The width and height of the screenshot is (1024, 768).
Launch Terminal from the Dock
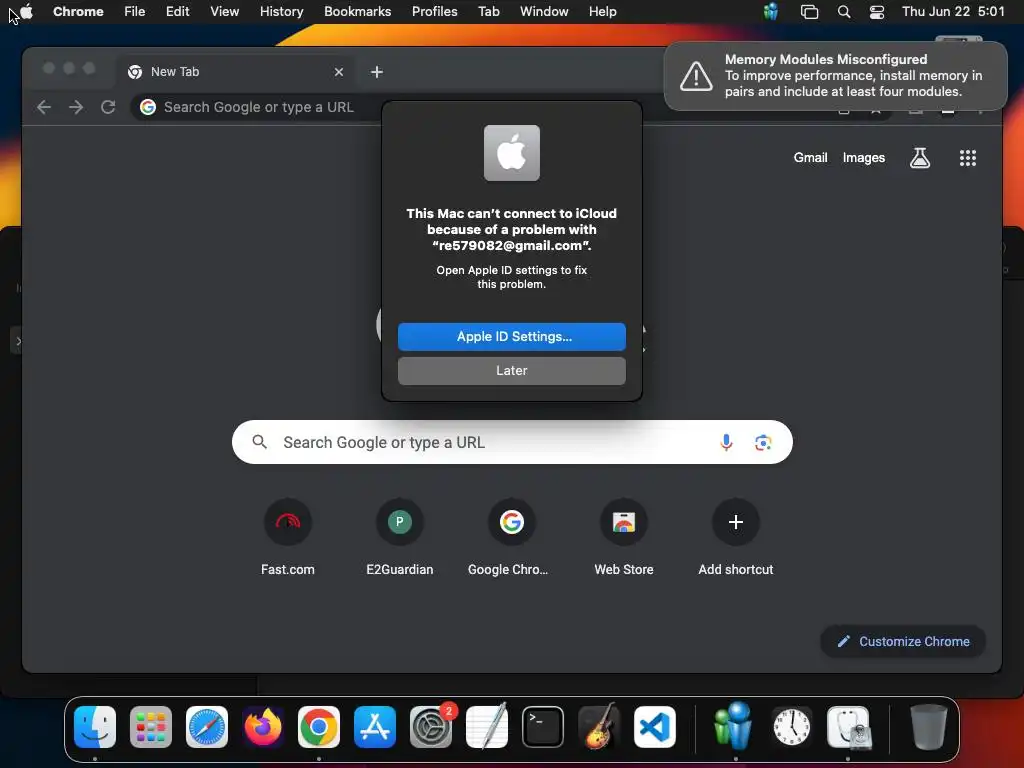pyautogui.click(x=543, y=727)
